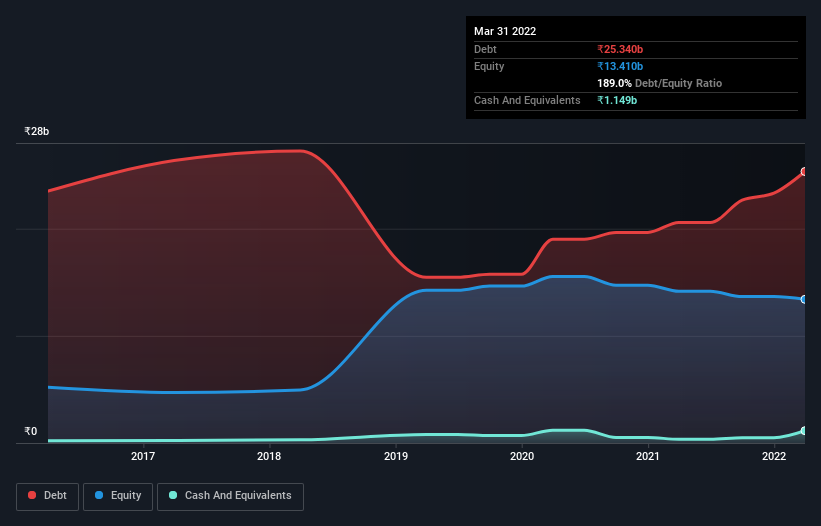Click the 2018 axis label
Viewport: 821px width, 526px height.
click(x=269, y=456)
